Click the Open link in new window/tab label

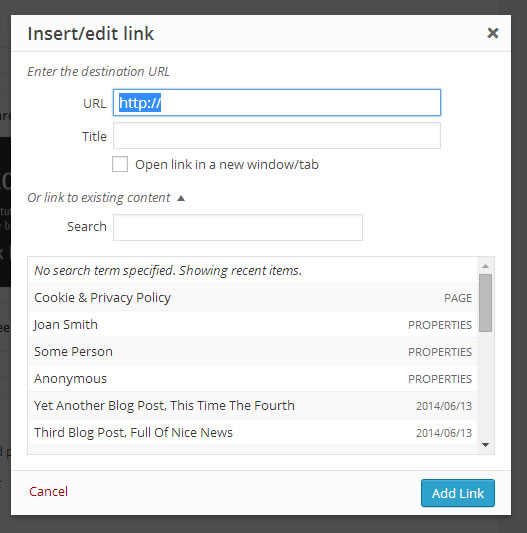click(x=227, y=165)
